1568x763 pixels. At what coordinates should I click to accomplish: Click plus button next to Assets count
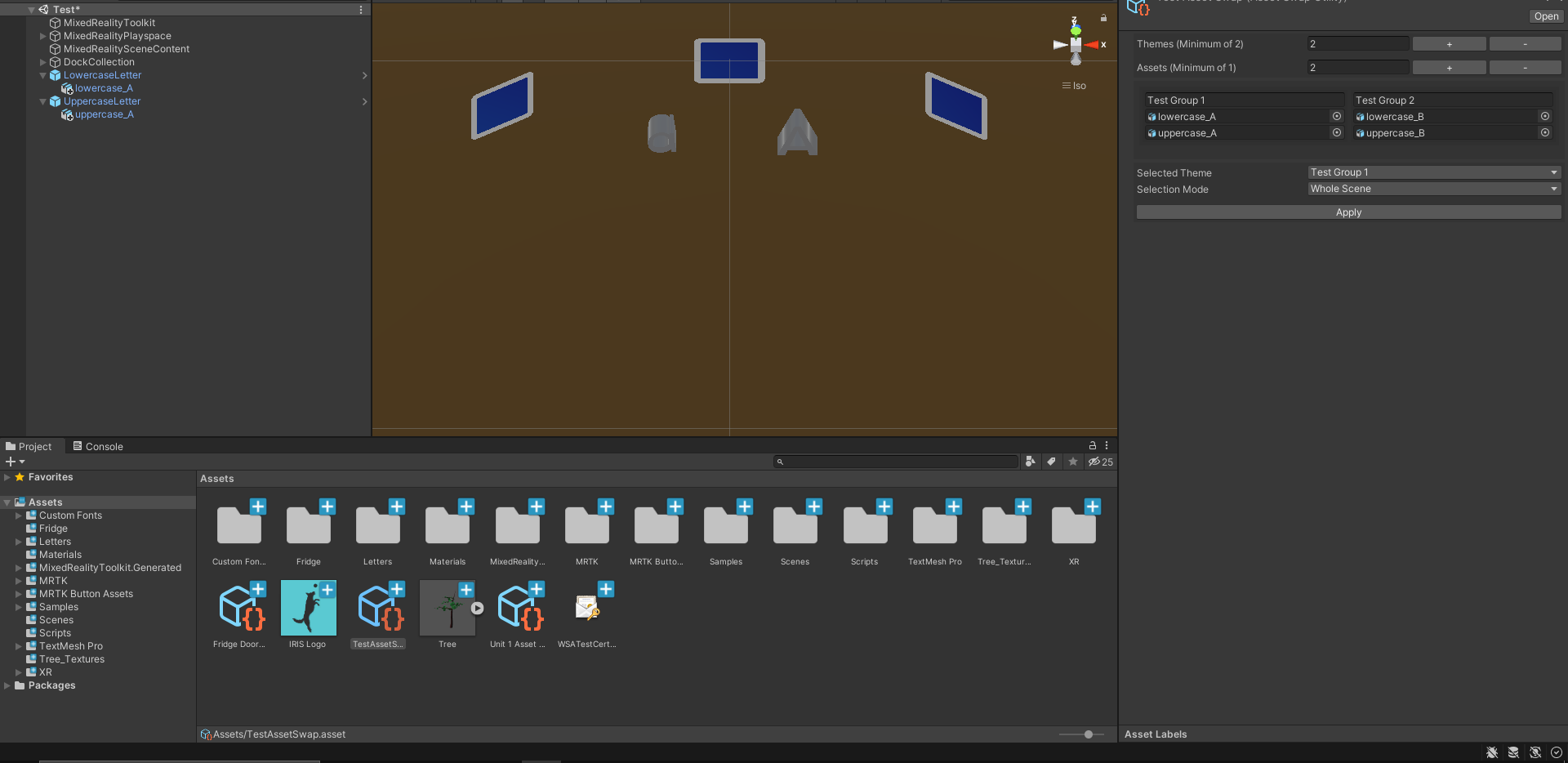pos(1450,68)
